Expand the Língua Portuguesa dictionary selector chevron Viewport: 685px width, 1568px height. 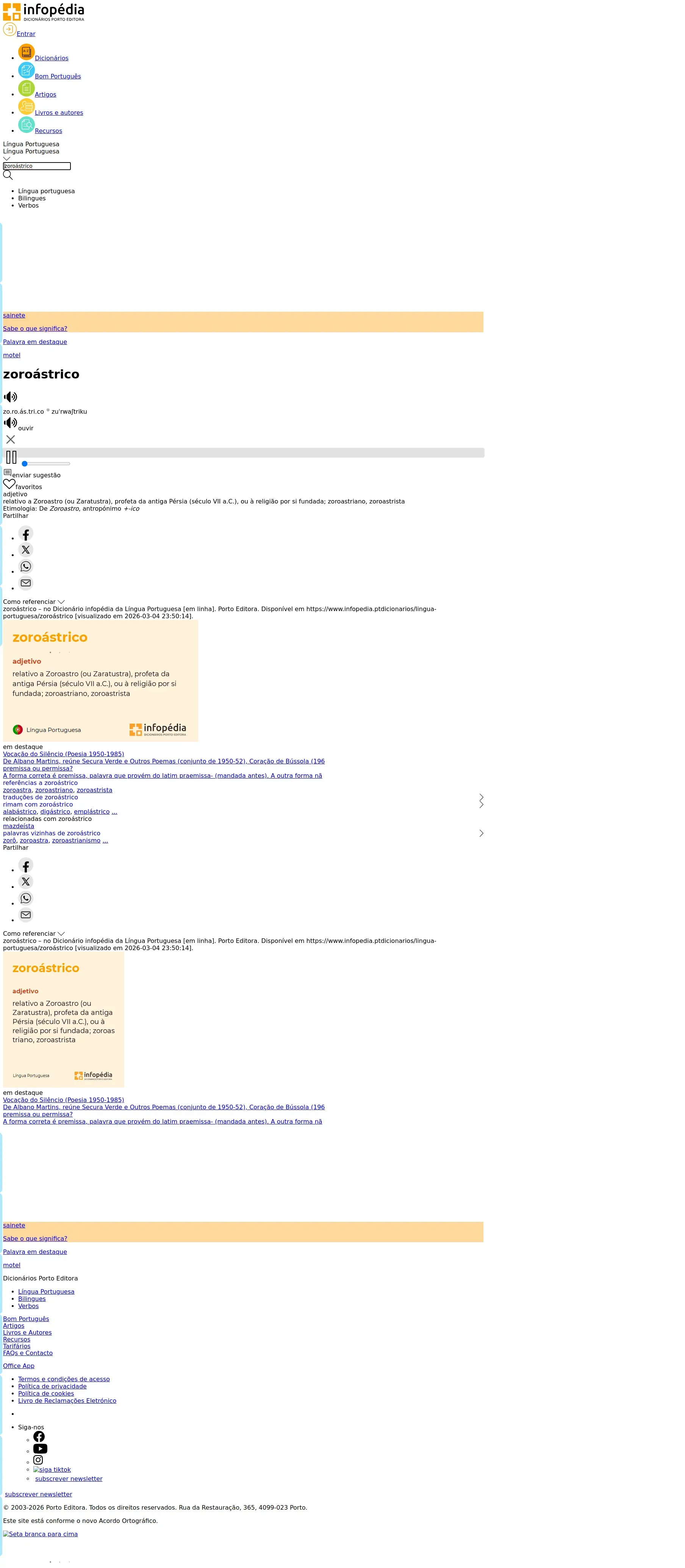coord(7,158)
